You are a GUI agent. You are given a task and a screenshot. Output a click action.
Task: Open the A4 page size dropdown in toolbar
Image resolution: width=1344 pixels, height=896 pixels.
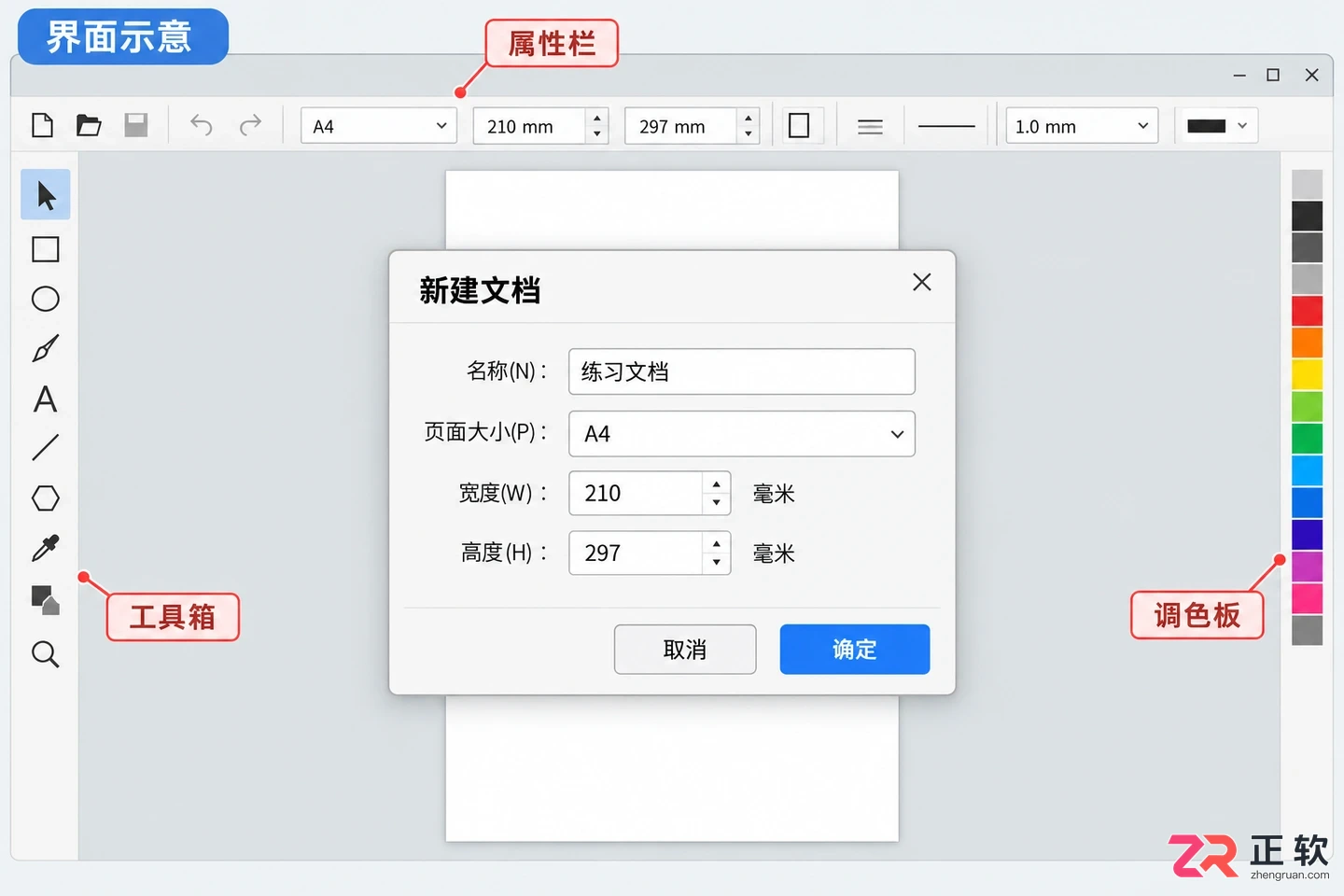(x=379, y=126)
